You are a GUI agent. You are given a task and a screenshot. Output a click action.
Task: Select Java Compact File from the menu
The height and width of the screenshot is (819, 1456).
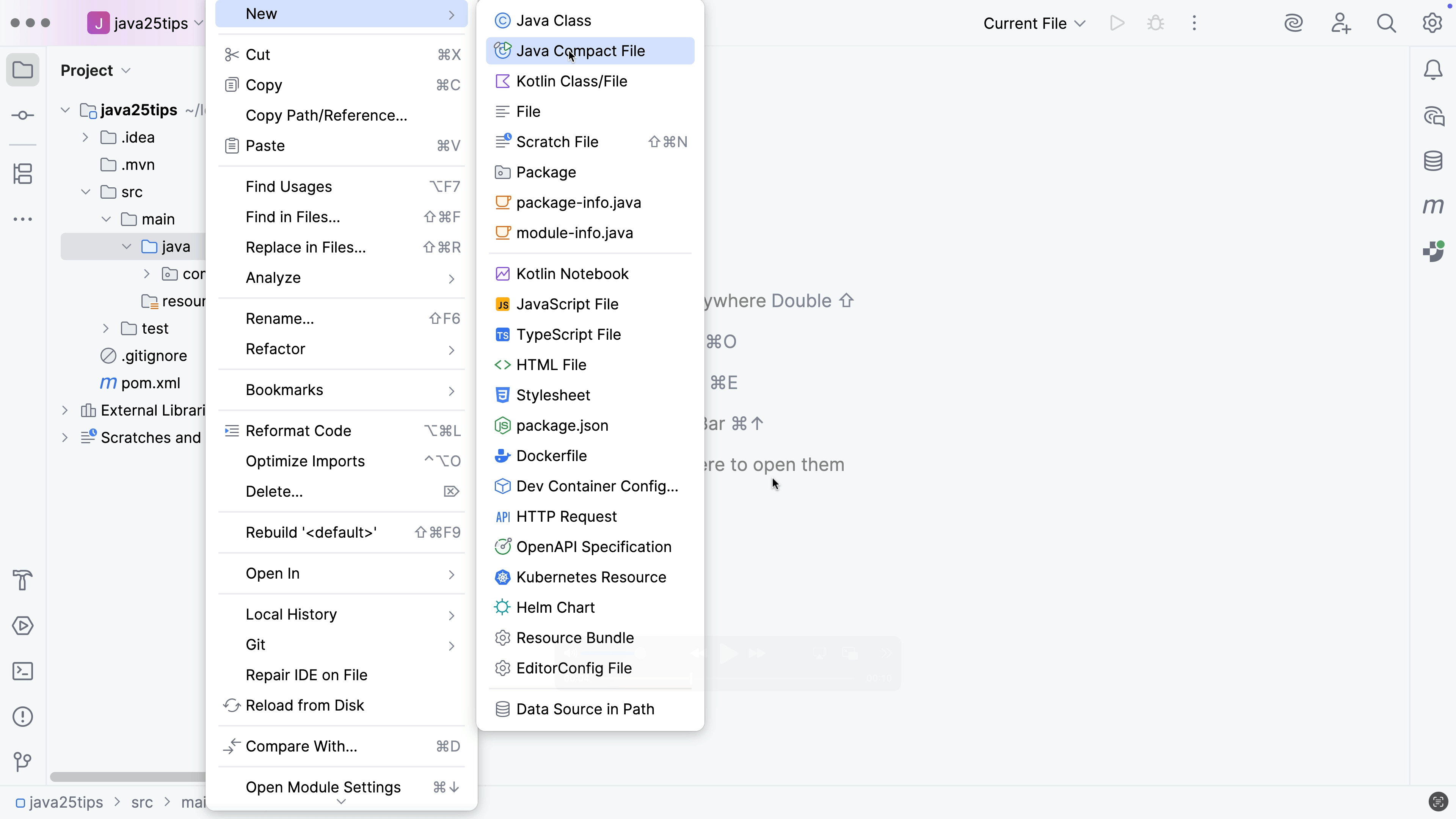[x=581, y=50]
